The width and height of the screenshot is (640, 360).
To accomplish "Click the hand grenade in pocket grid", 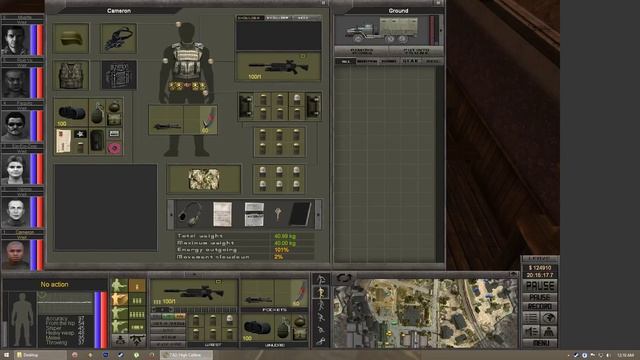I will click(97, 113).
